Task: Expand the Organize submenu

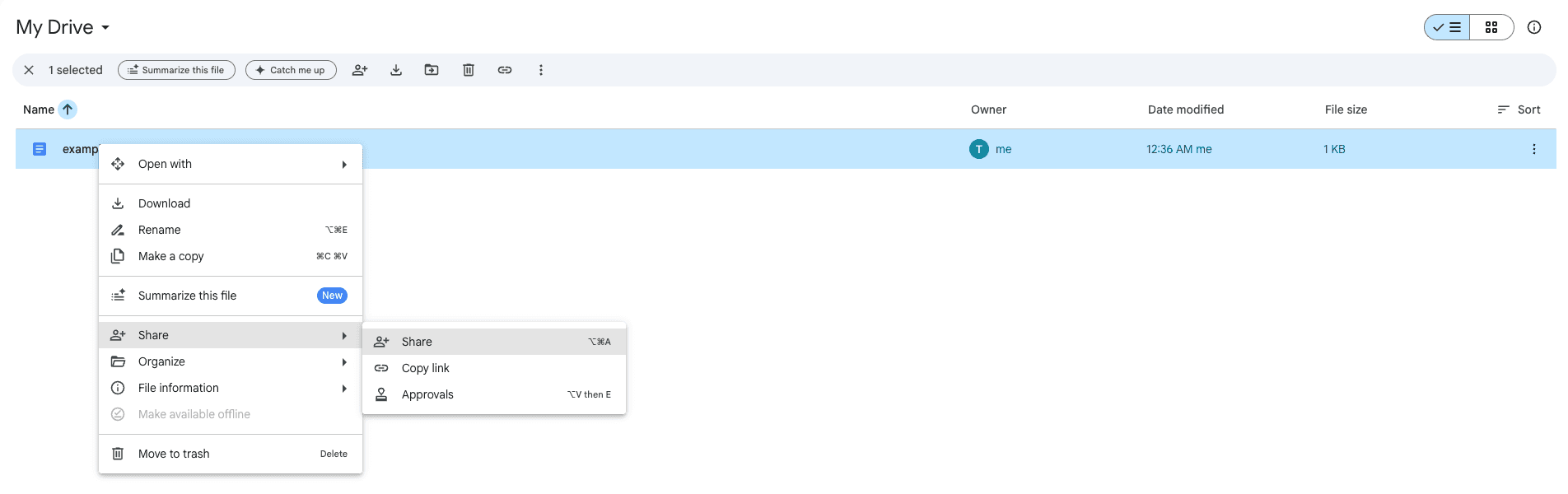Action: pos(231,361)
